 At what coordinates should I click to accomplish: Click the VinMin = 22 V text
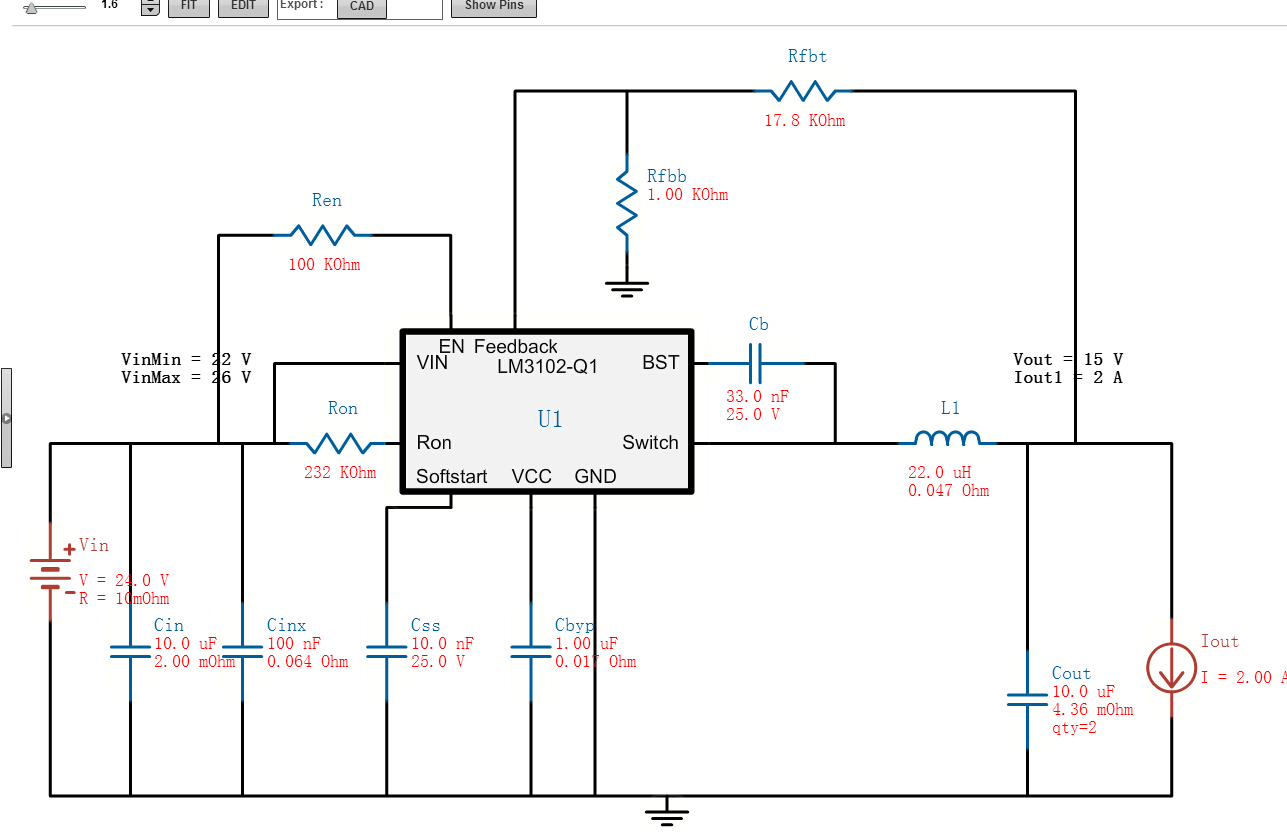click(186, 359)
